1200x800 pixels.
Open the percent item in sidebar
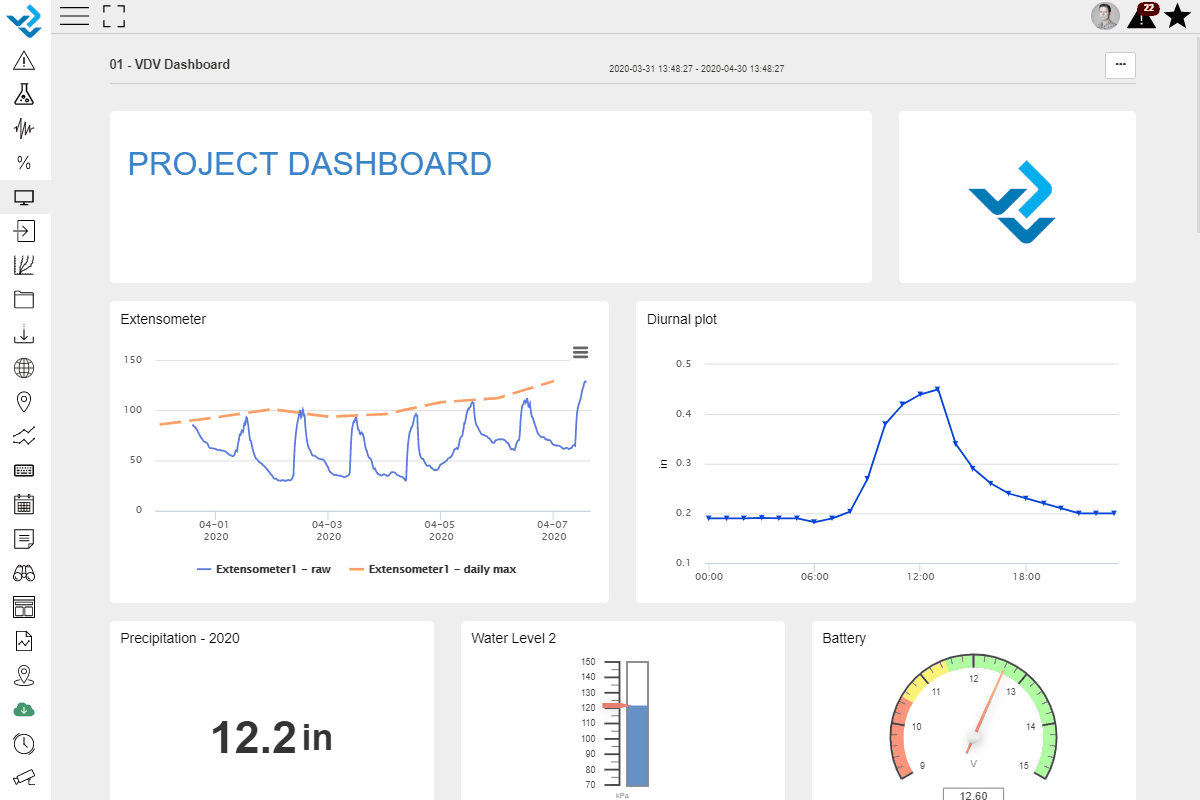pyautogui.click(x=24, y=163)
